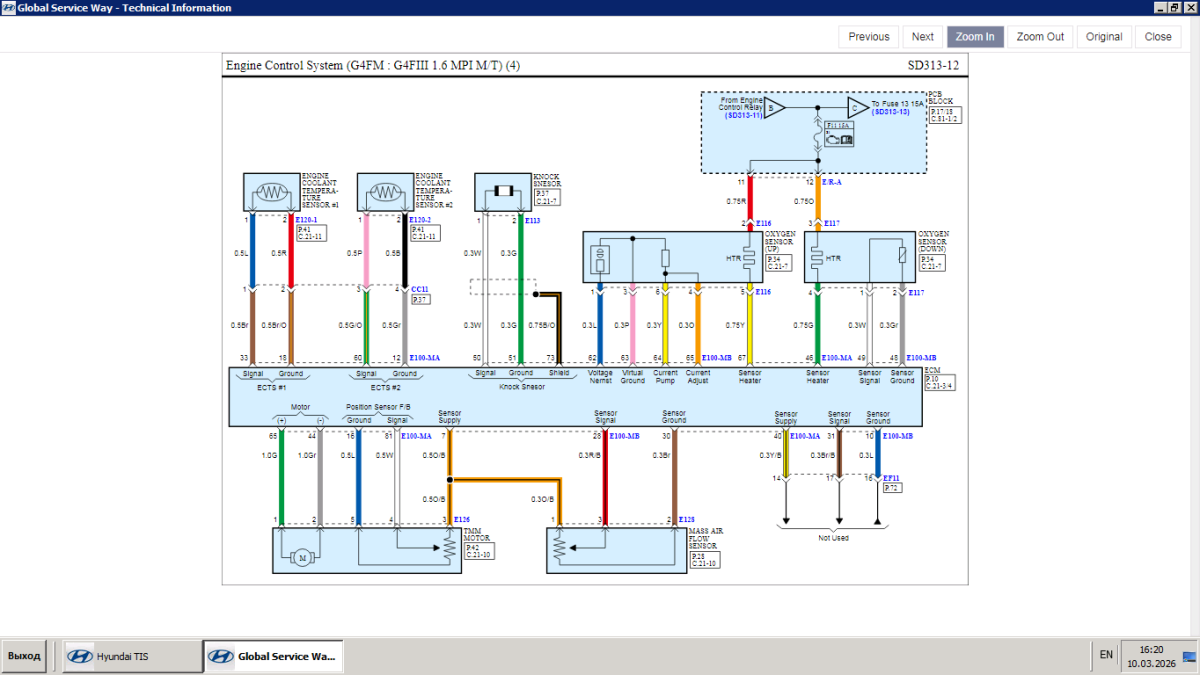Click the 'OXYGEN SENSOR (UP)' label
This screenshot has height=675, width=1200.
coord(779,242)
